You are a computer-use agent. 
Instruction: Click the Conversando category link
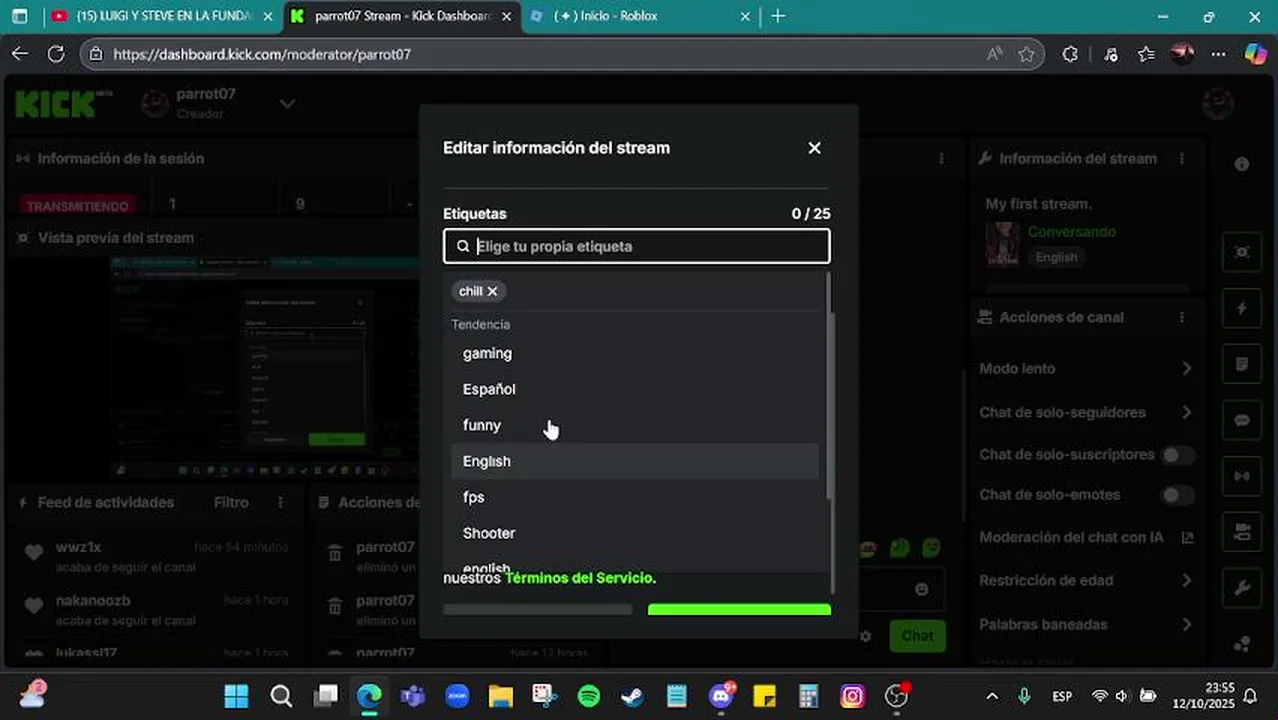point(1071,231)
